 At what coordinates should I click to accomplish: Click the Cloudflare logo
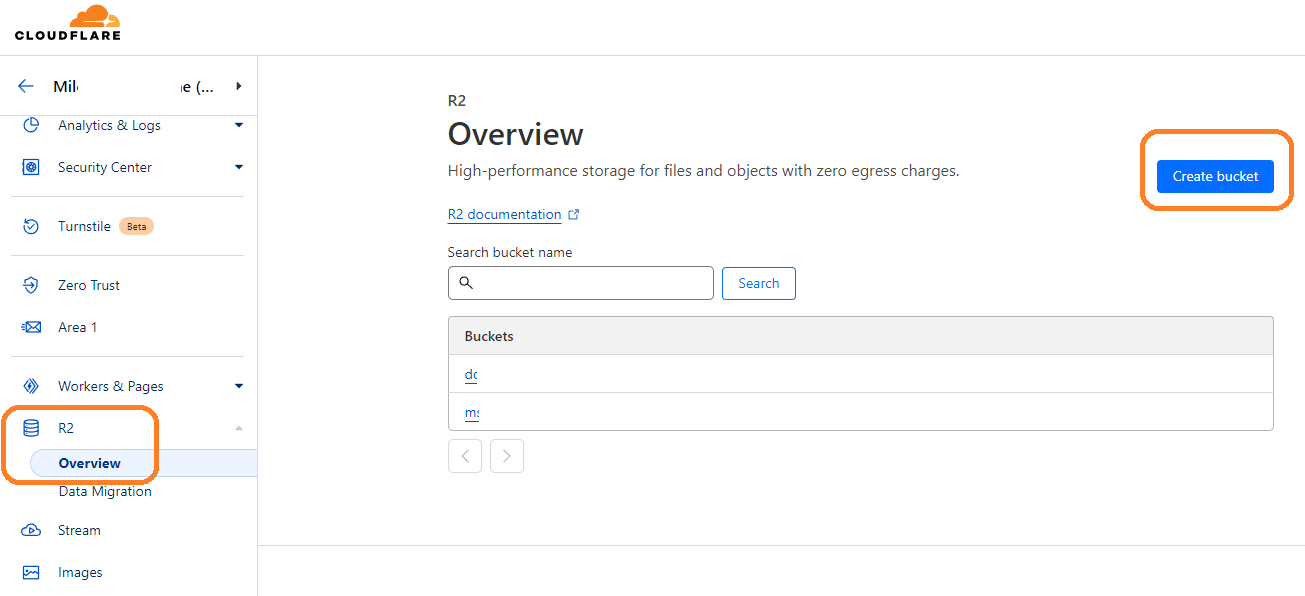pyautogui.click(x=68, y=23)
